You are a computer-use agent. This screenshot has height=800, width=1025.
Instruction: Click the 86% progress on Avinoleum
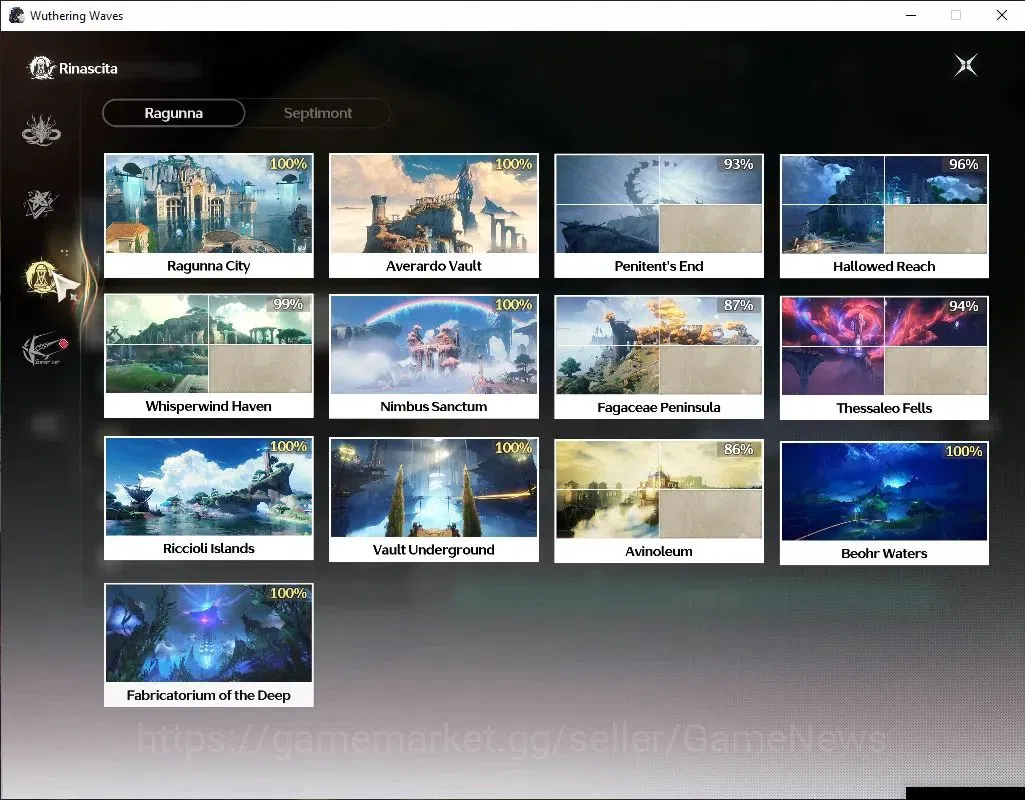(738, 449)
